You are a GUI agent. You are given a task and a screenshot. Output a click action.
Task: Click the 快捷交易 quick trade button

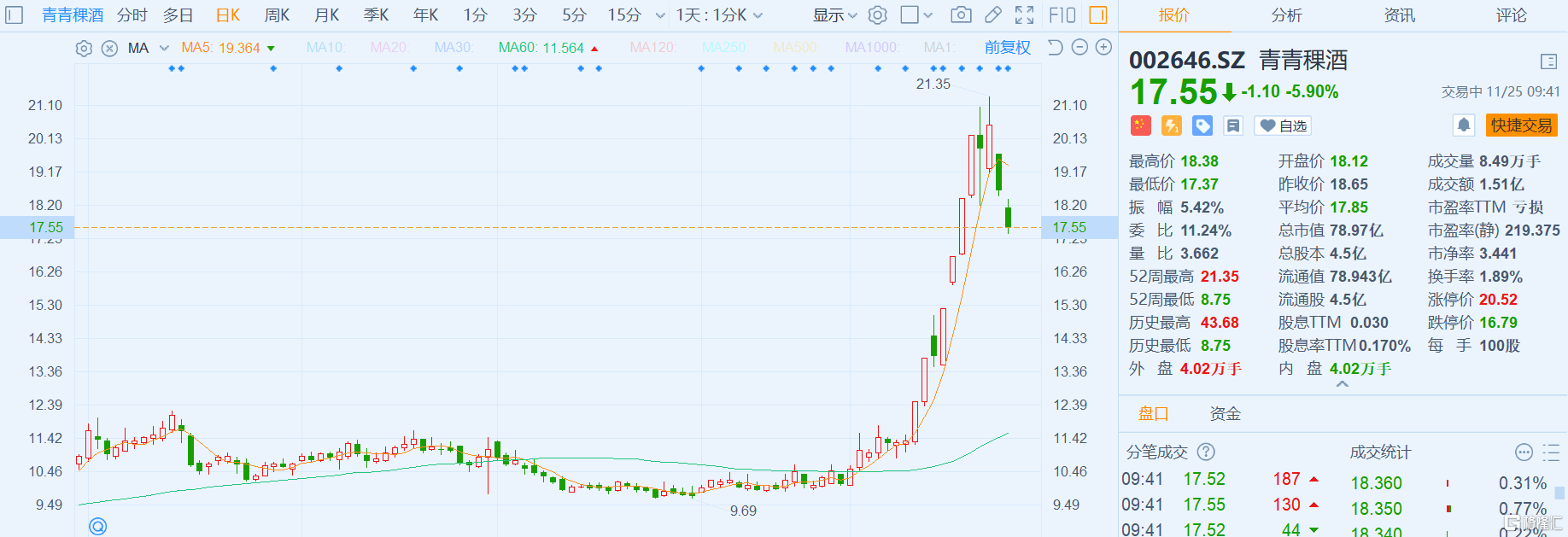coord(1521,125)
